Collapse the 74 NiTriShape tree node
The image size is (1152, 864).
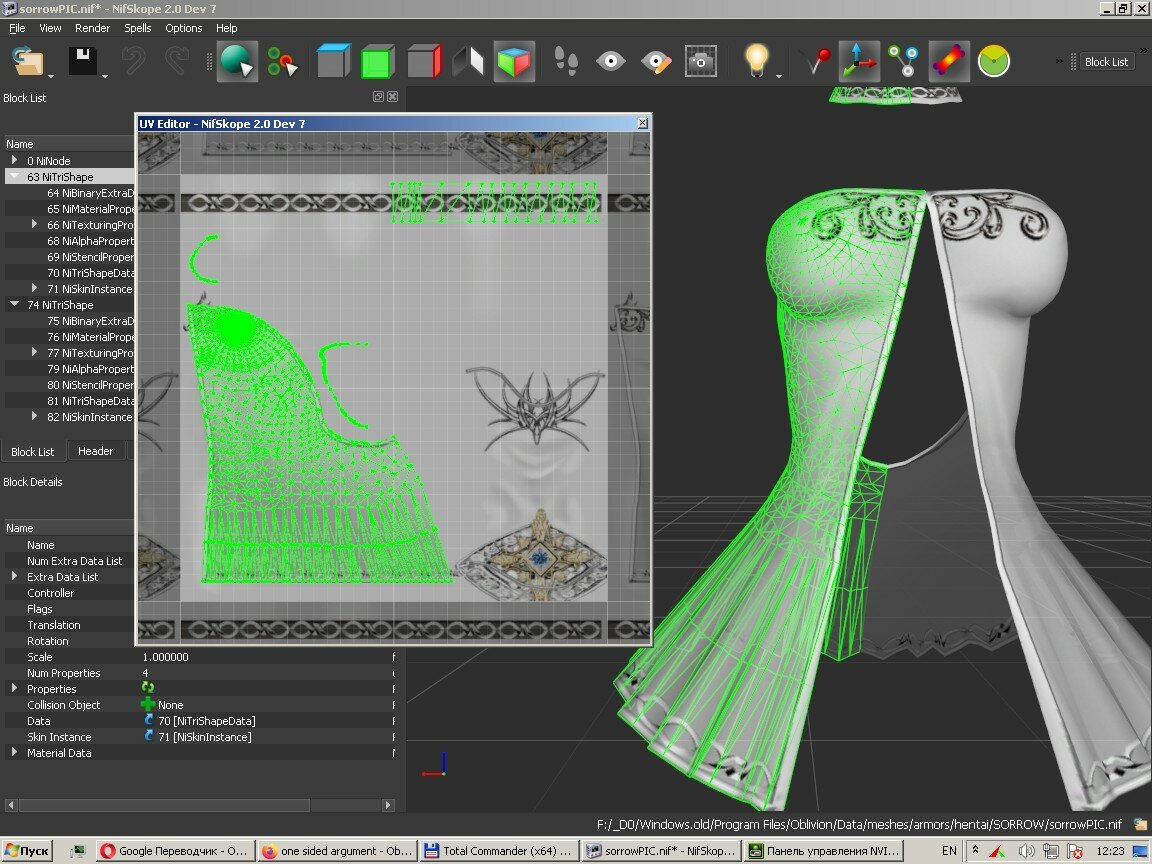tap(14, 303)
